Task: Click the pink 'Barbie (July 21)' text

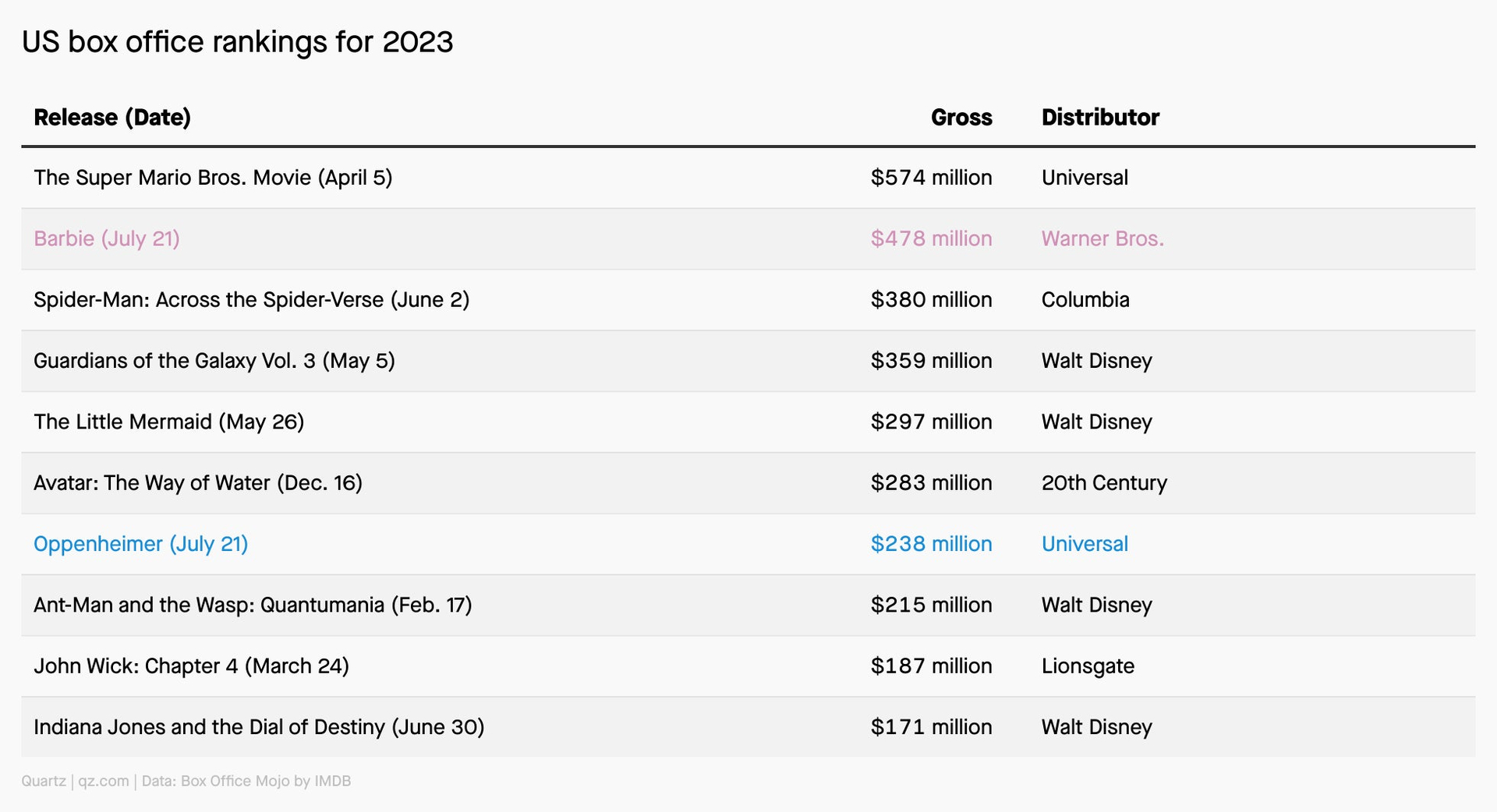Action: (107, 238)
